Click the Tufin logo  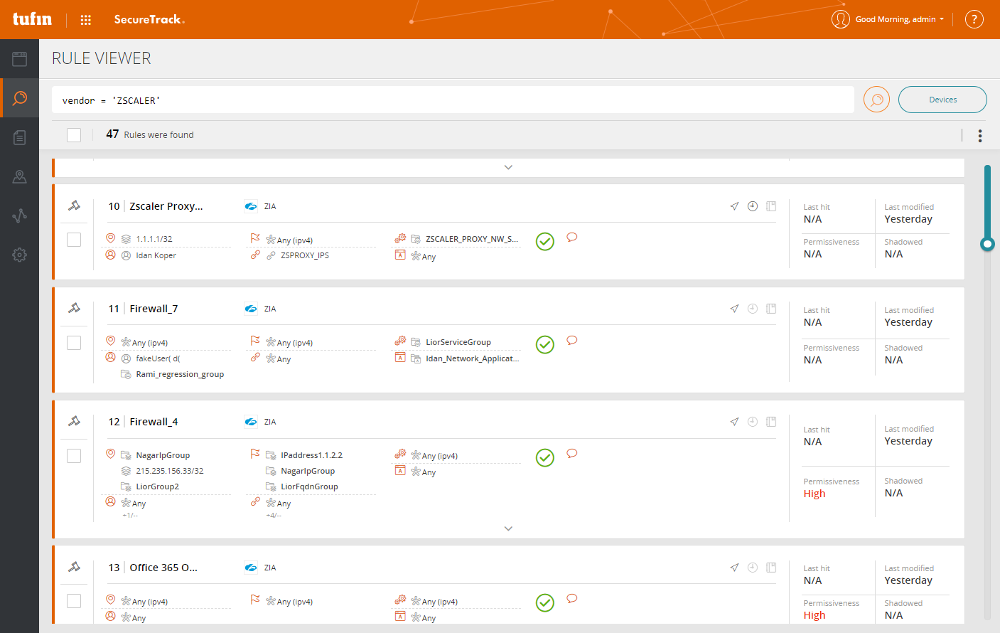[x=32, y=19]
